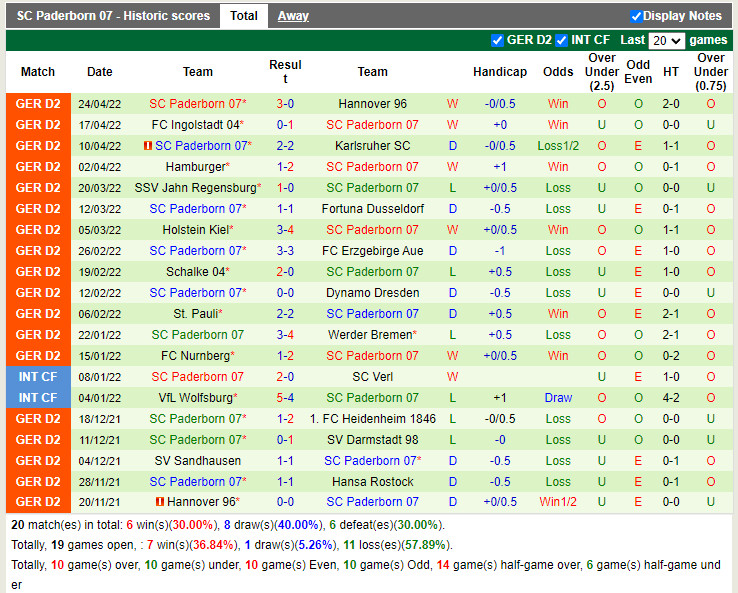Click the Over Under (2.5) column header

pos(602,72)
